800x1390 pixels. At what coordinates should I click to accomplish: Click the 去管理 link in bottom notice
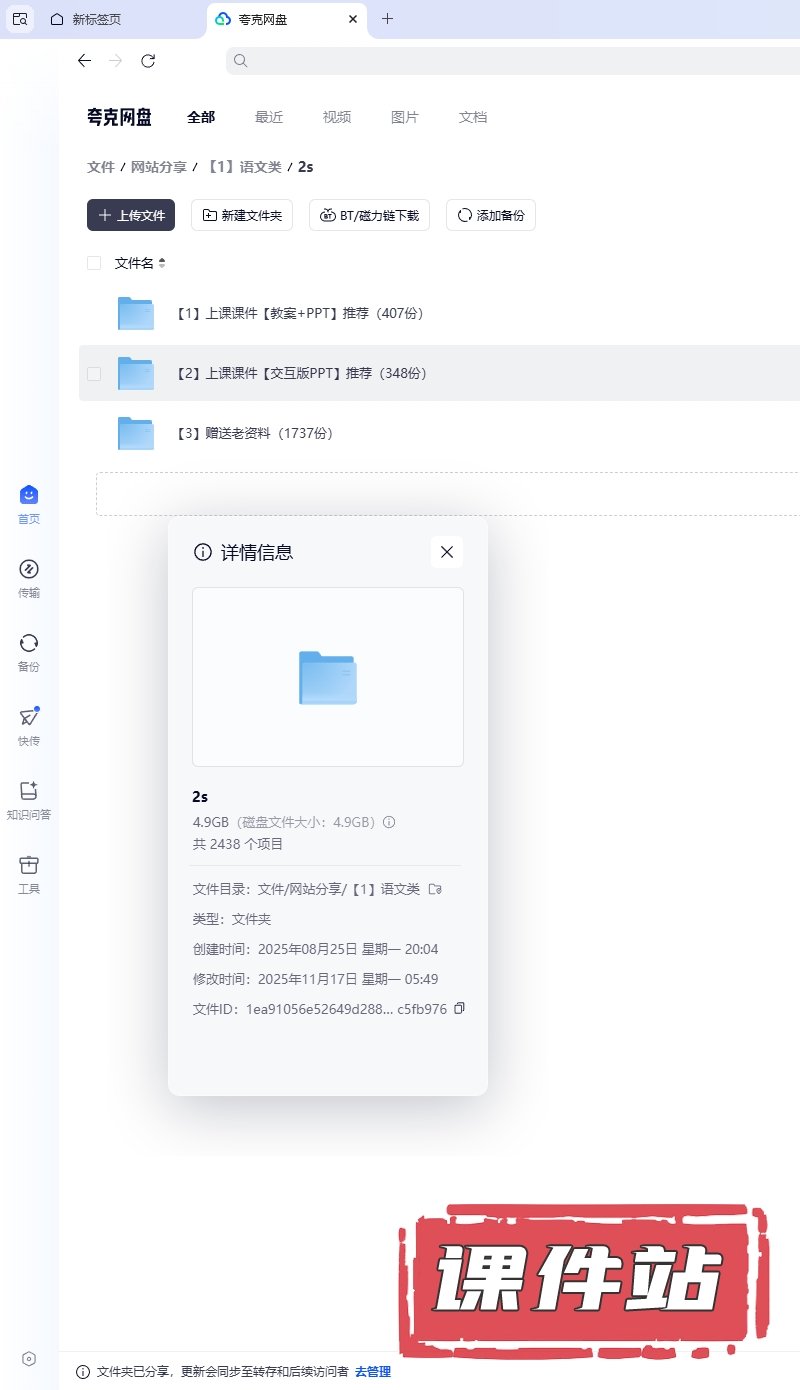373,1371
